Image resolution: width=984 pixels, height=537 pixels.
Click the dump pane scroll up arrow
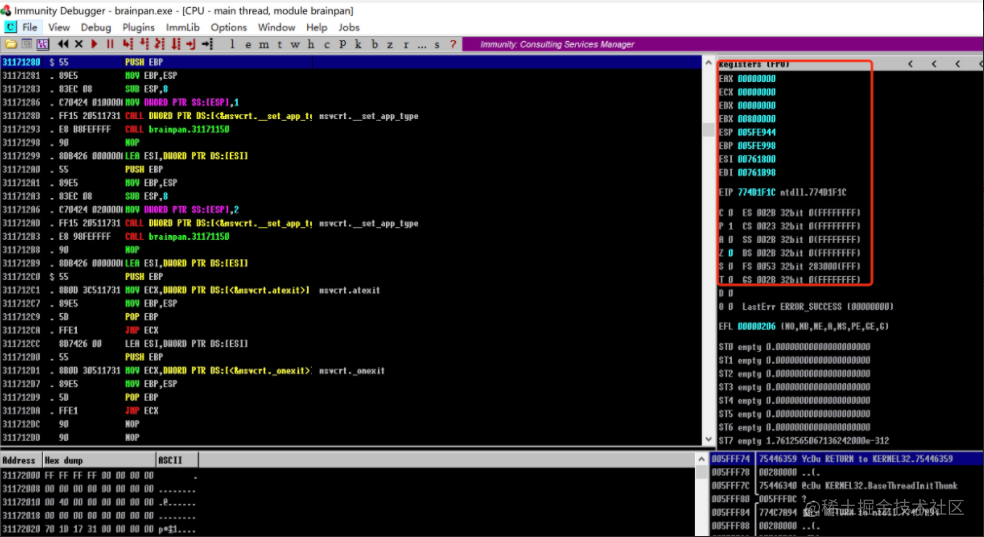[701, 460]
